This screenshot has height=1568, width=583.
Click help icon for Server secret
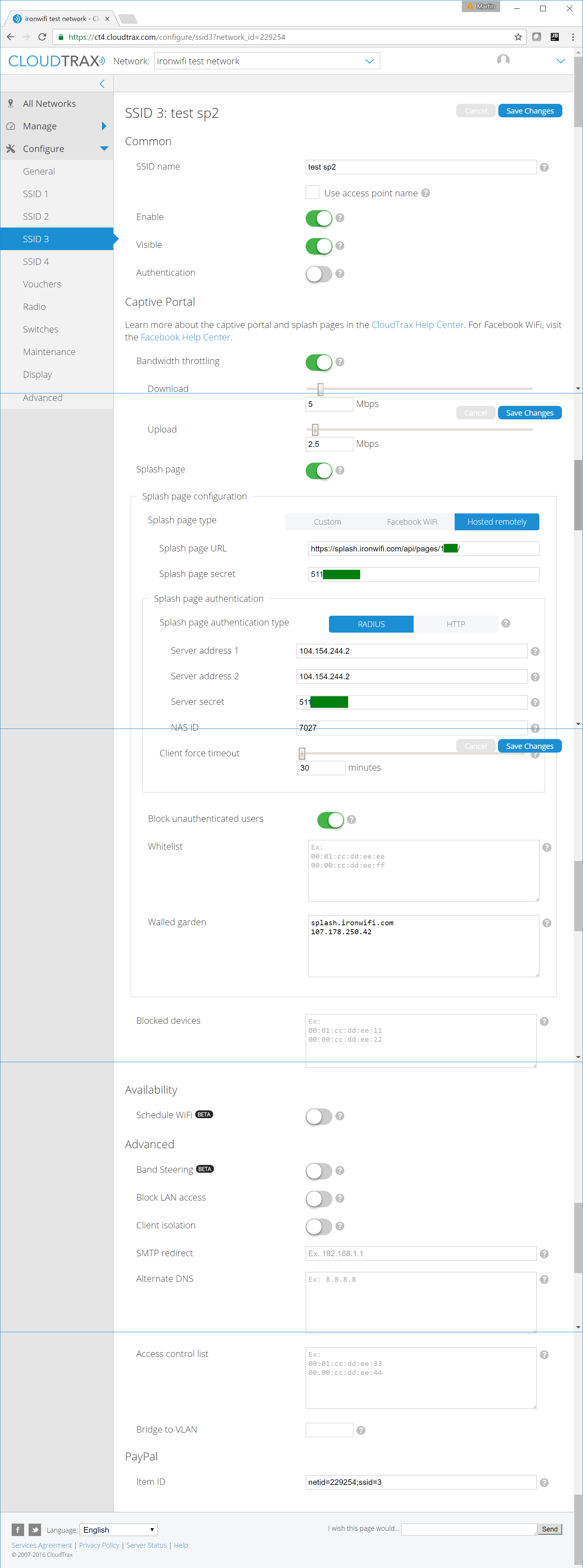tap(535, 703)
